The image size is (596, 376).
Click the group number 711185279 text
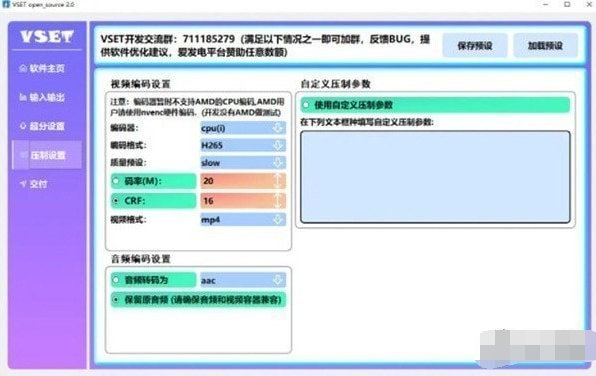pos(208,39)
